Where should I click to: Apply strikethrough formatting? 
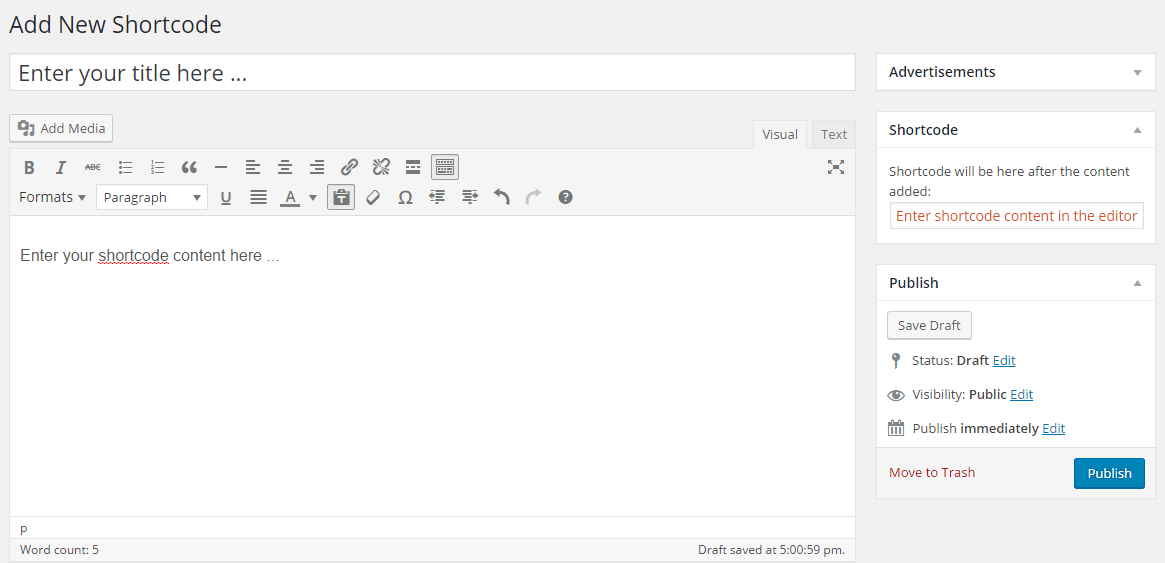(x=93, y=167)
